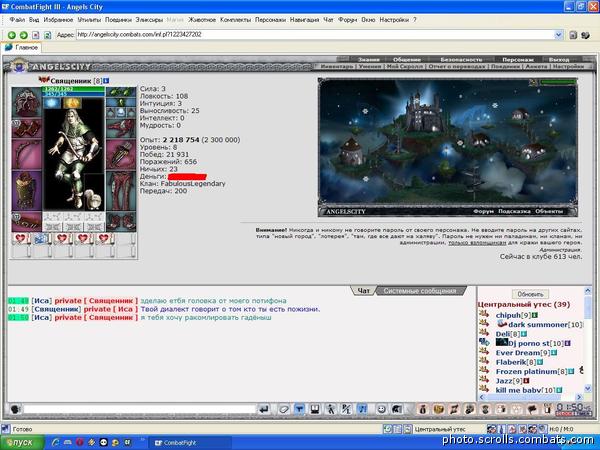
Task: Use the blue snowflake scroll in quick slots
Action: 41,239
